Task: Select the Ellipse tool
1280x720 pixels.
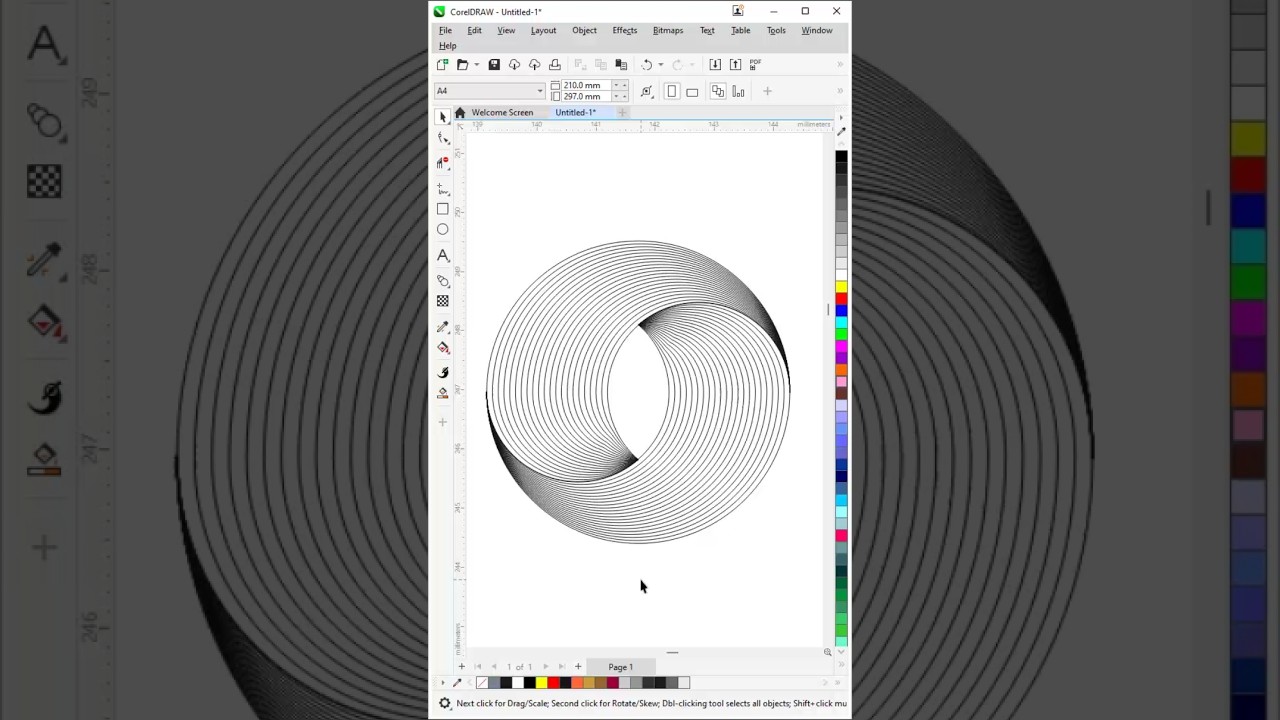Action: [443, 230]
